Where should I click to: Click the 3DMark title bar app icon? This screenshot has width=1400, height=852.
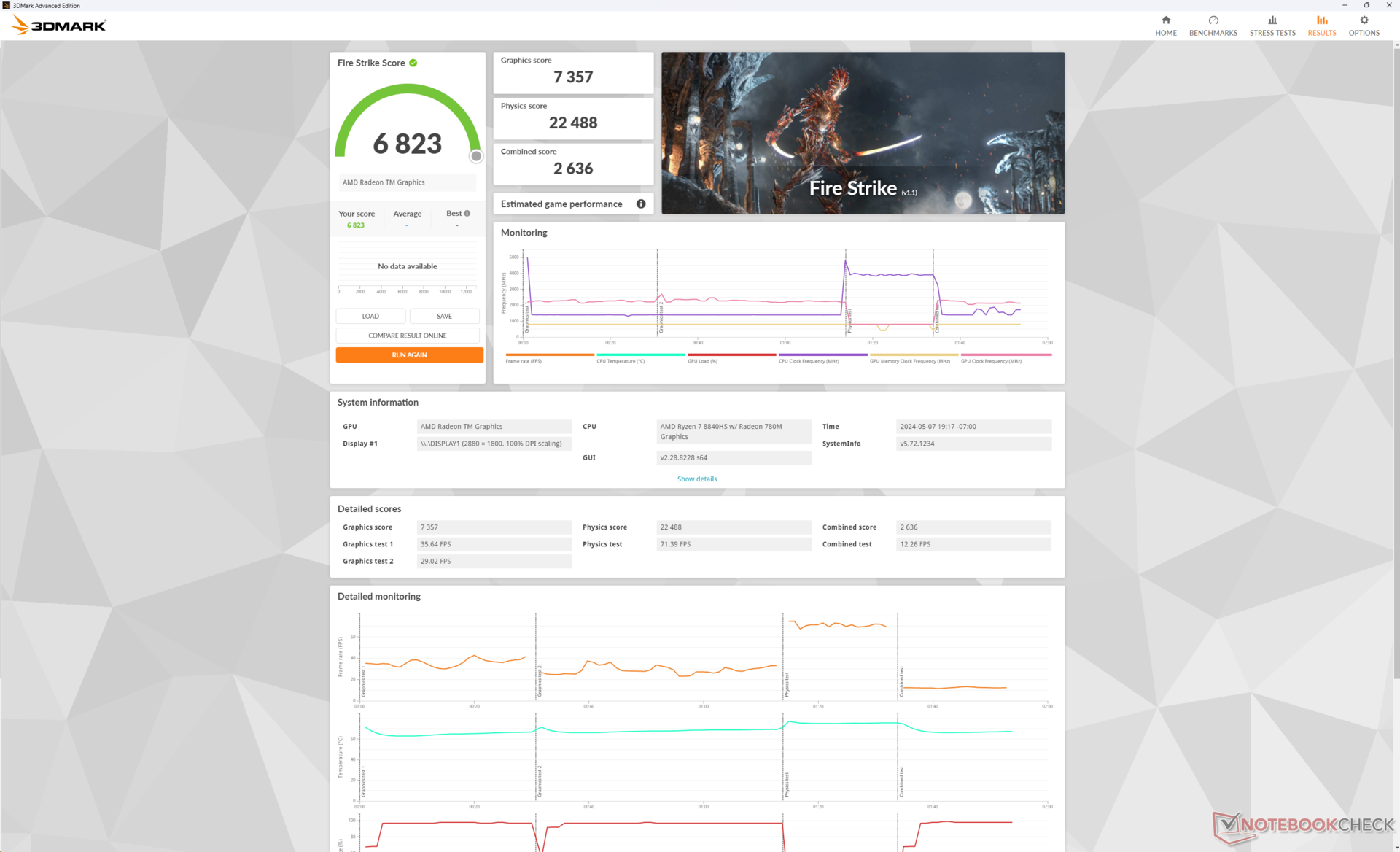(6, 5)
